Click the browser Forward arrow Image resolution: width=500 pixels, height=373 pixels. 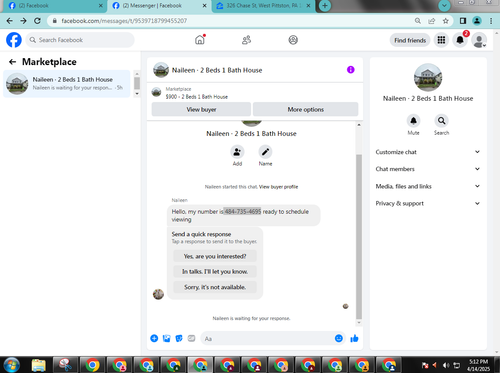pos(23,21)
